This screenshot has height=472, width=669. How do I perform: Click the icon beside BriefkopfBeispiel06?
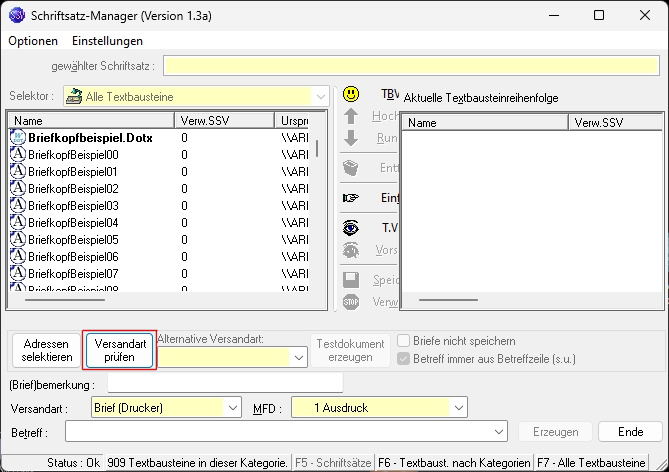17,256
